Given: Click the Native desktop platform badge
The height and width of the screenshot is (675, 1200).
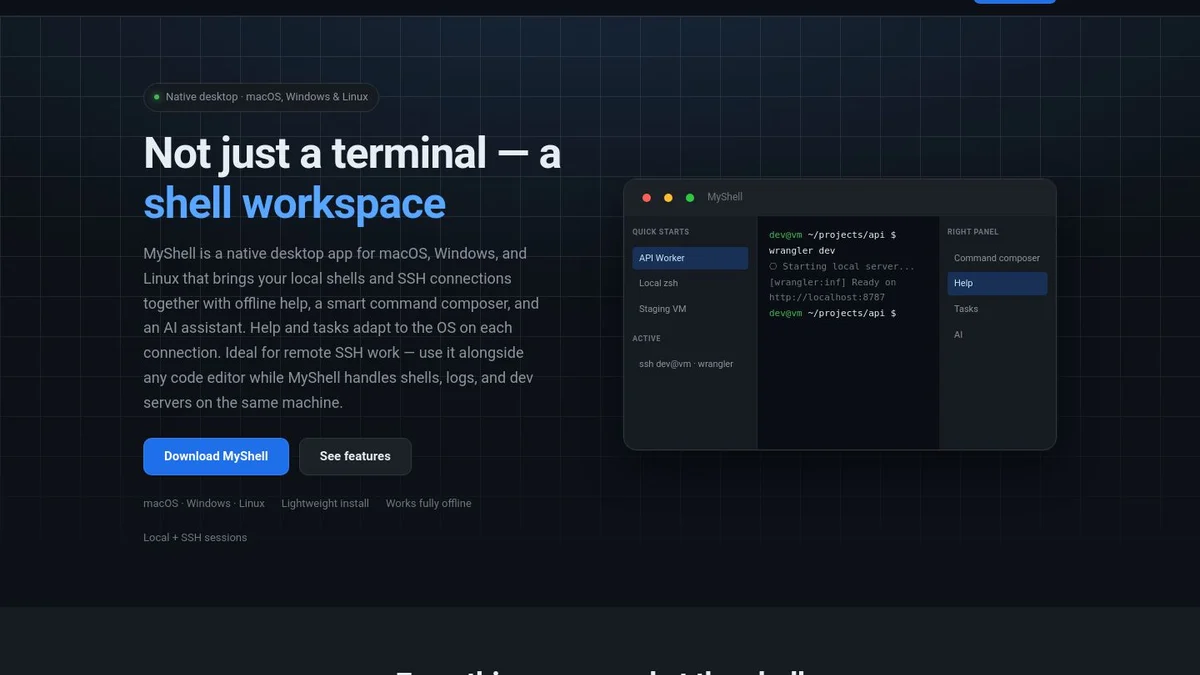Looking at the screenshot, I should coord(261,97).
